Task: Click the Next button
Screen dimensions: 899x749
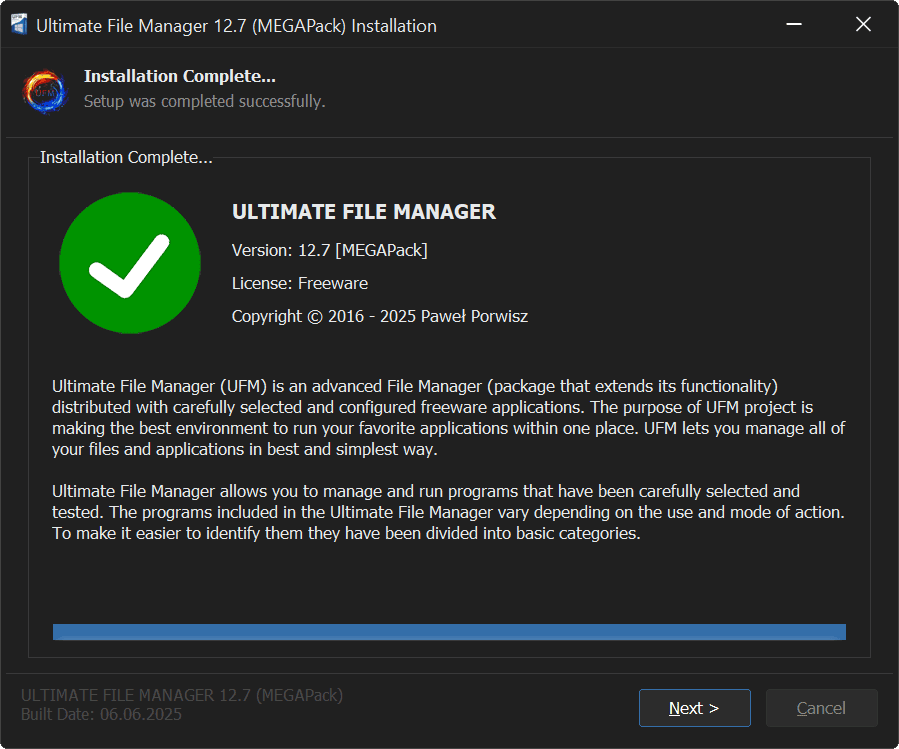Action: point(694,708)
